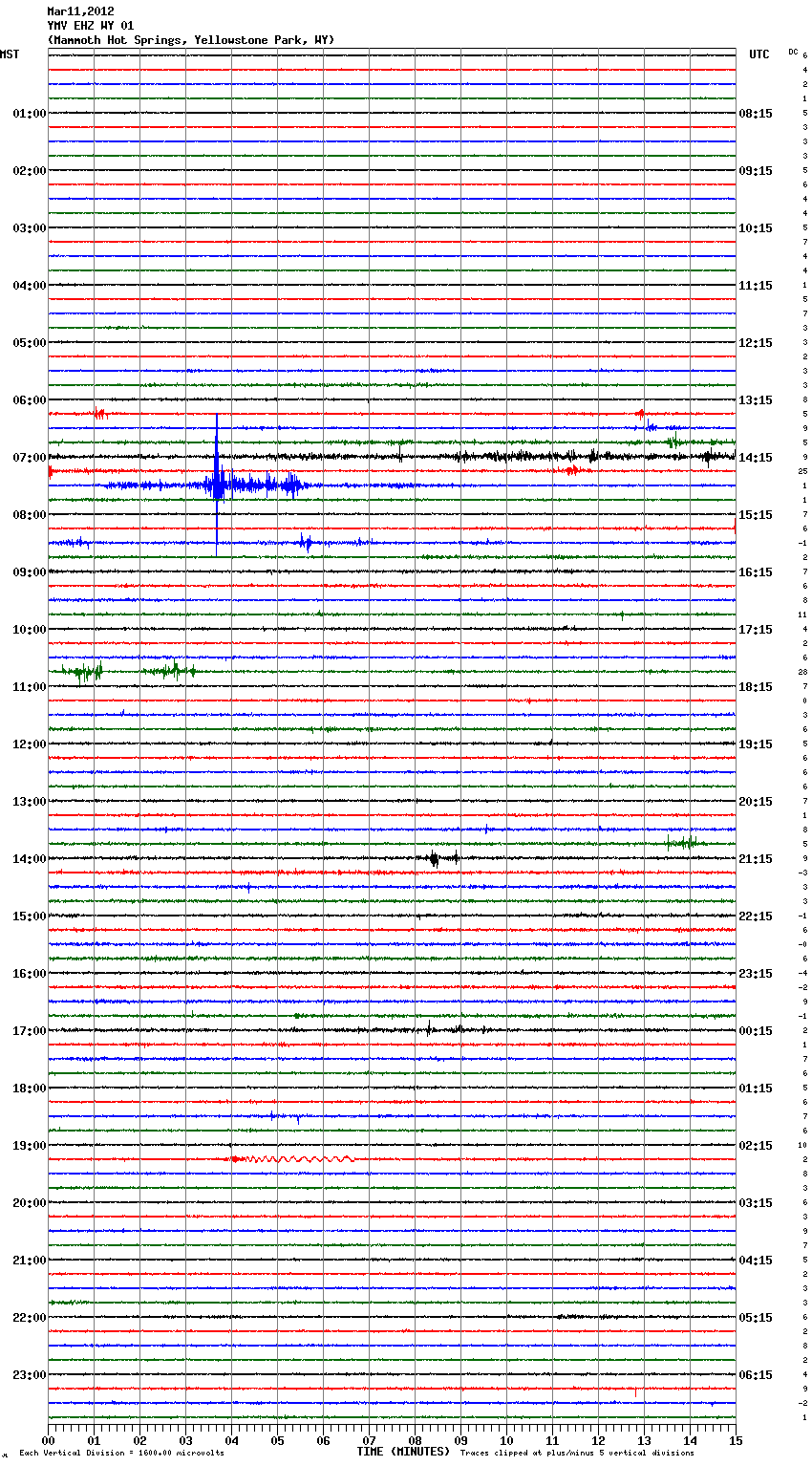Click the MST time label "07:00"
Image resolution: width=812 pixels, height=1466 pixels.
(x=30, y=458)
